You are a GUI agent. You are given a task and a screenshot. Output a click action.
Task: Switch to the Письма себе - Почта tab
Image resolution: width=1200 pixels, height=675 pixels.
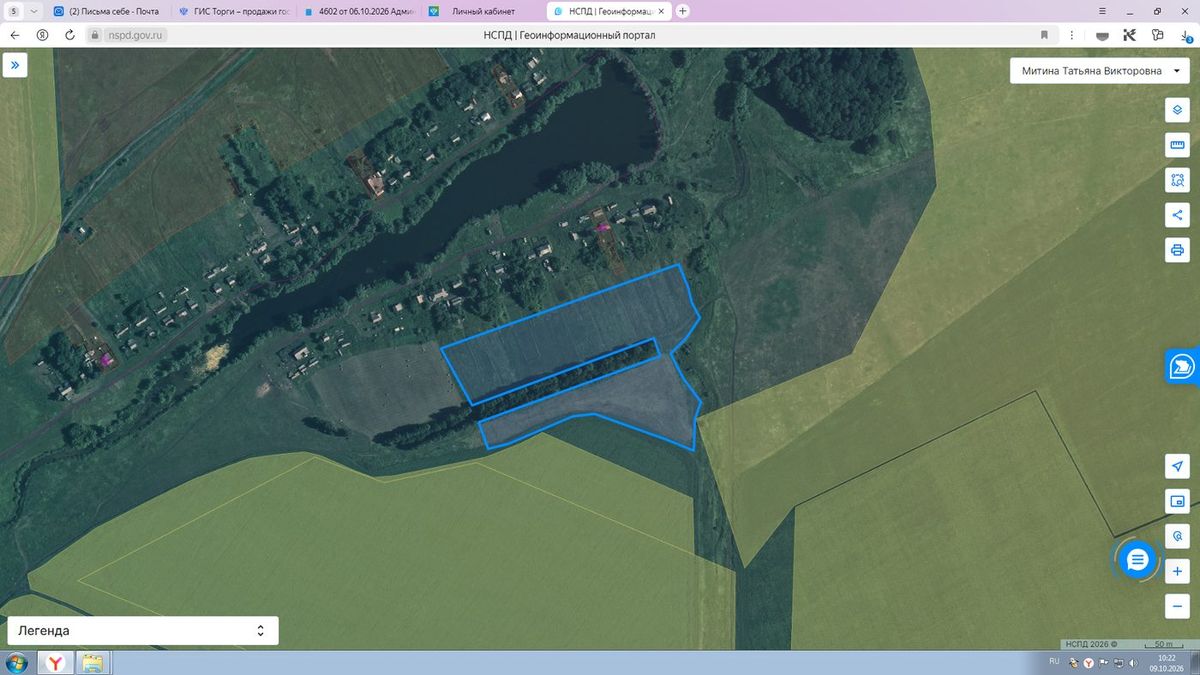106,11
